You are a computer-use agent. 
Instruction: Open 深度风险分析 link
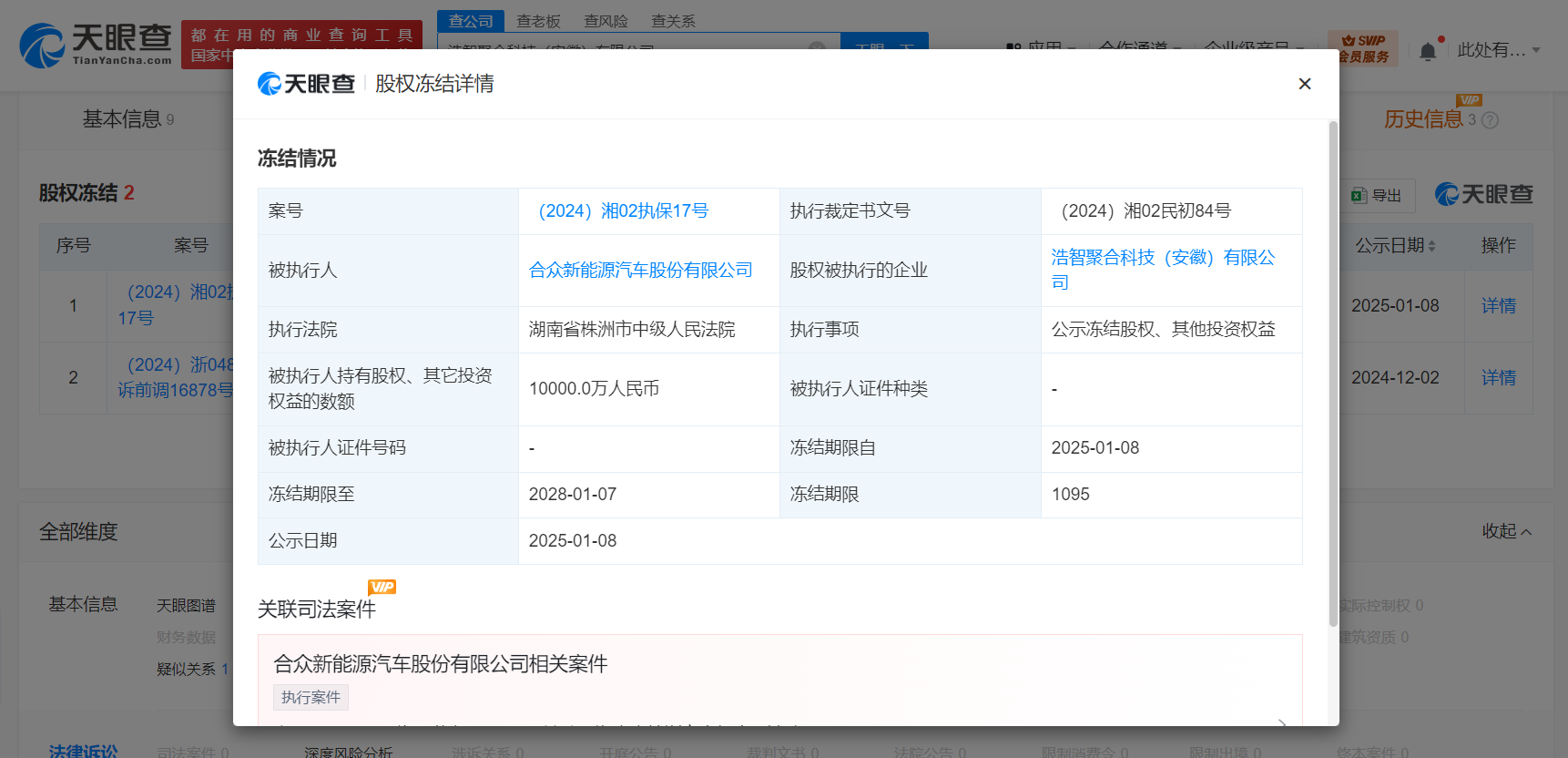(x=348, y=752)
